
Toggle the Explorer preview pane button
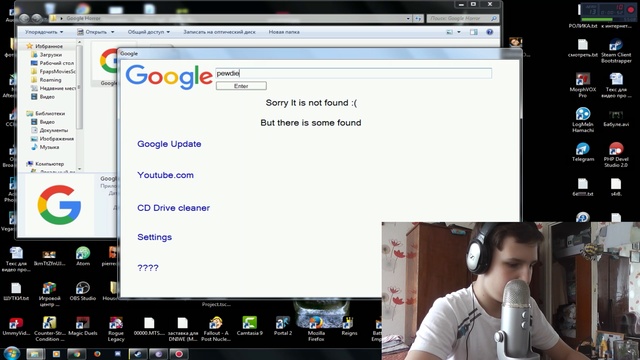pos(473,32)
